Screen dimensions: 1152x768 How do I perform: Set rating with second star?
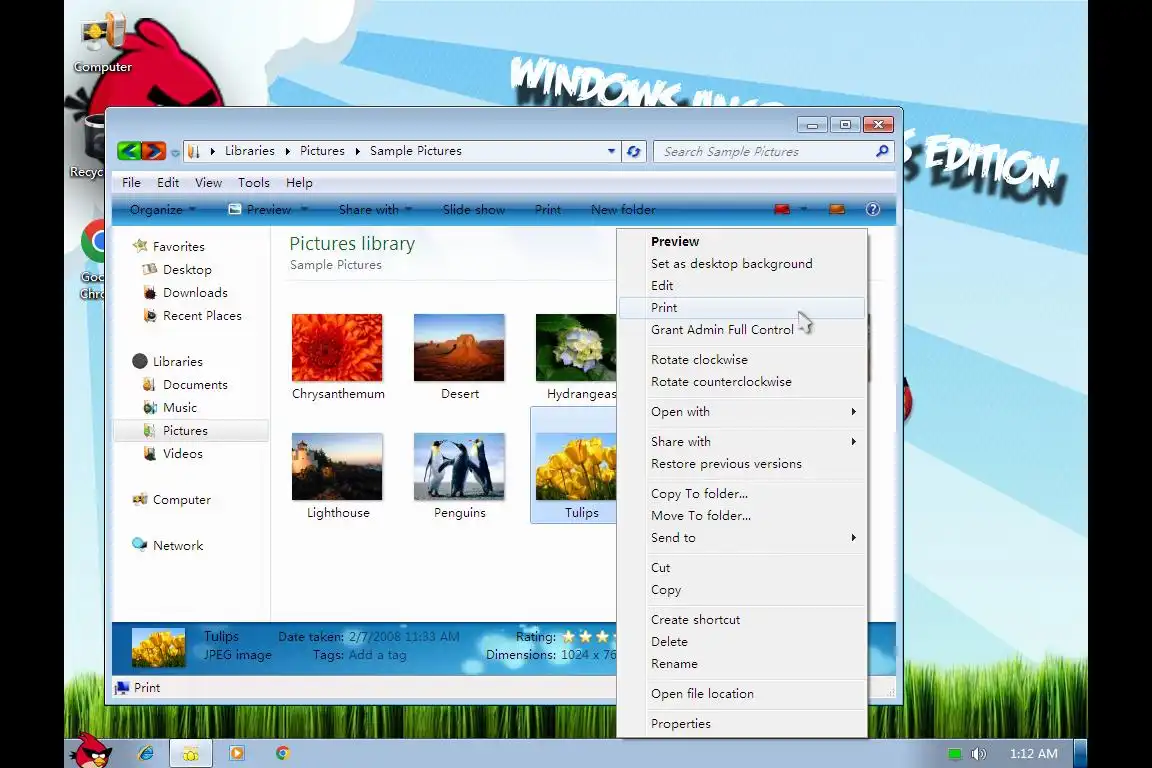point(586,636)
